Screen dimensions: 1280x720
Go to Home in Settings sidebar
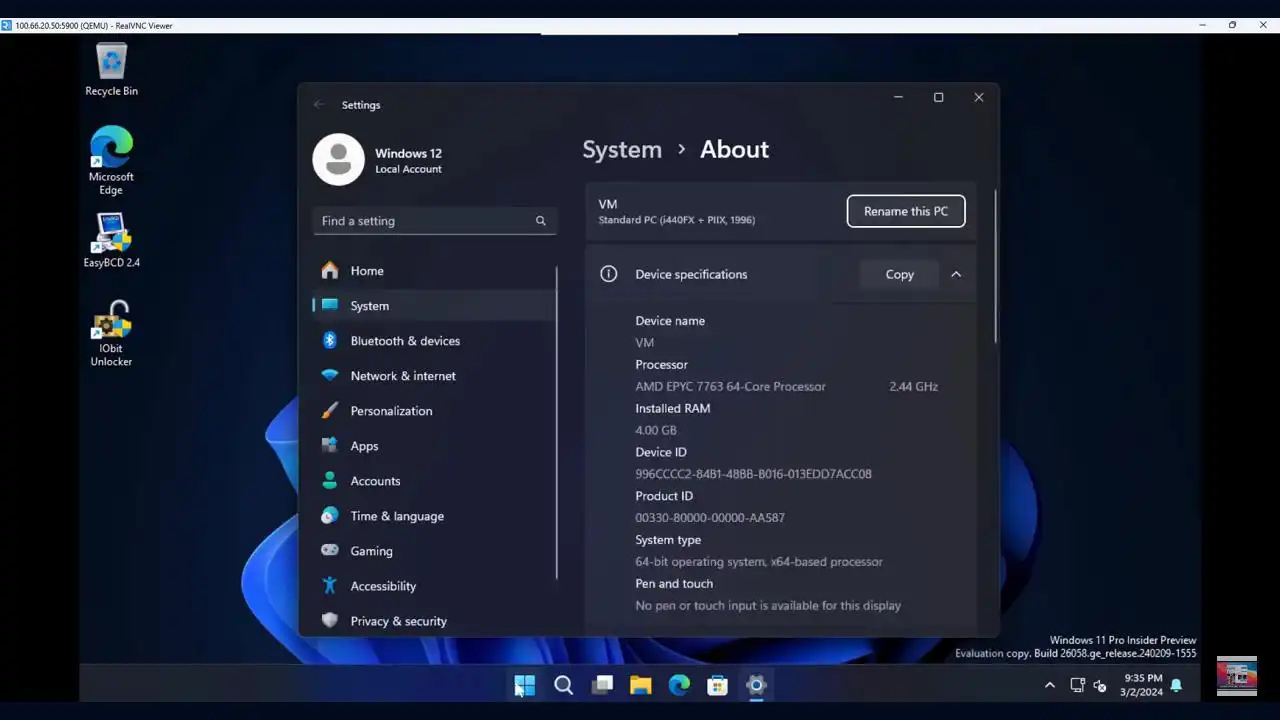[x=434, y=271]
